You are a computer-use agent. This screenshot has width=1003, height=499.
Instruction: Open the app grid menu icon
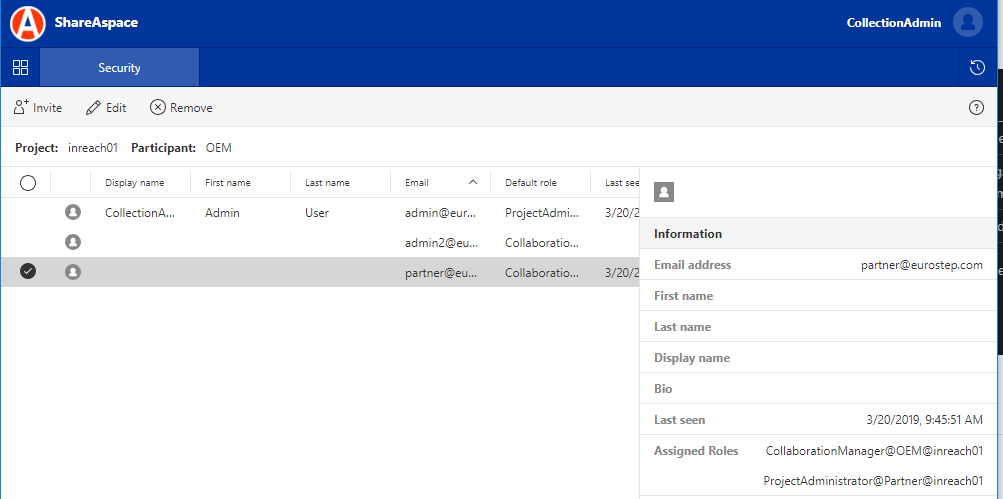[x=20, y=68]
